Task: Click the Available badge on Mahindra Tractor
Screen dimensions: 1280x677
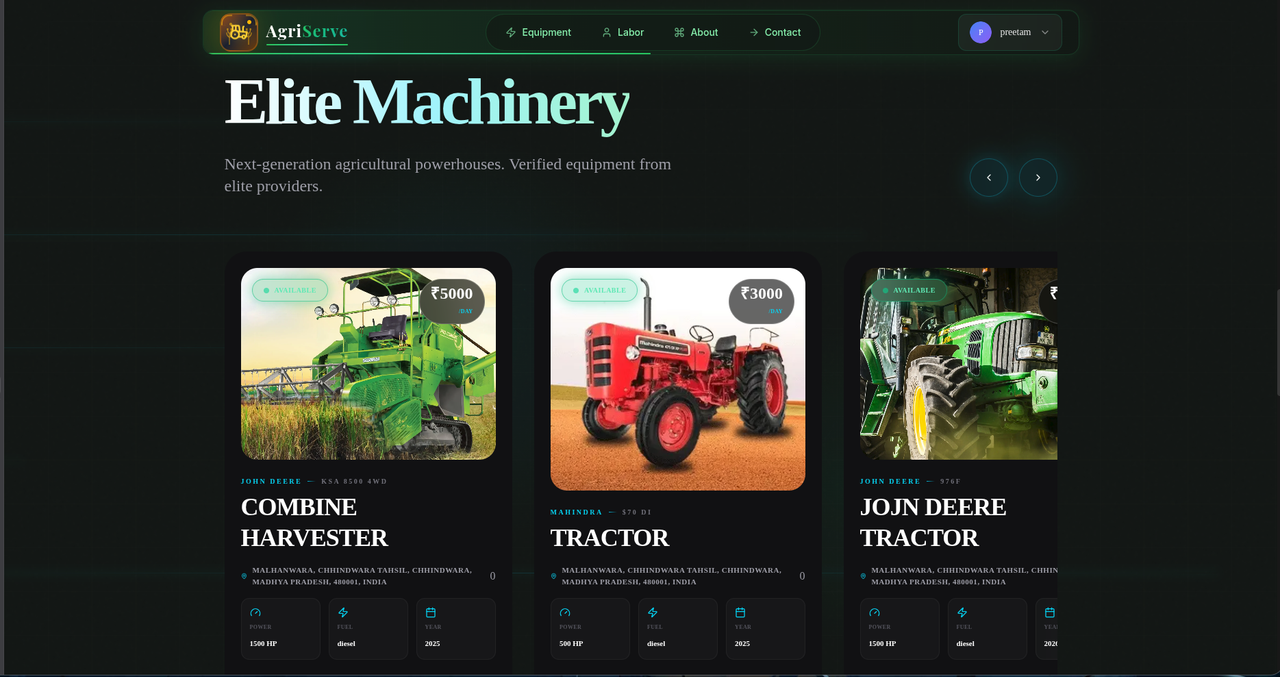Action: (599, 290)
